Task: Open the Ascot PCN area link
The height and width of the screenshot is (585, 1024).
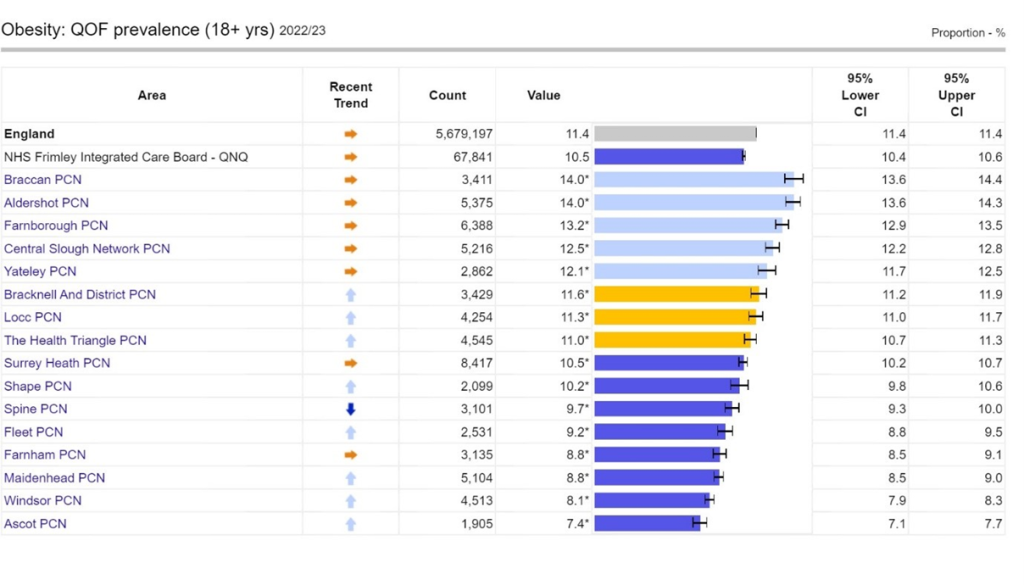Action: coord(35,524)
